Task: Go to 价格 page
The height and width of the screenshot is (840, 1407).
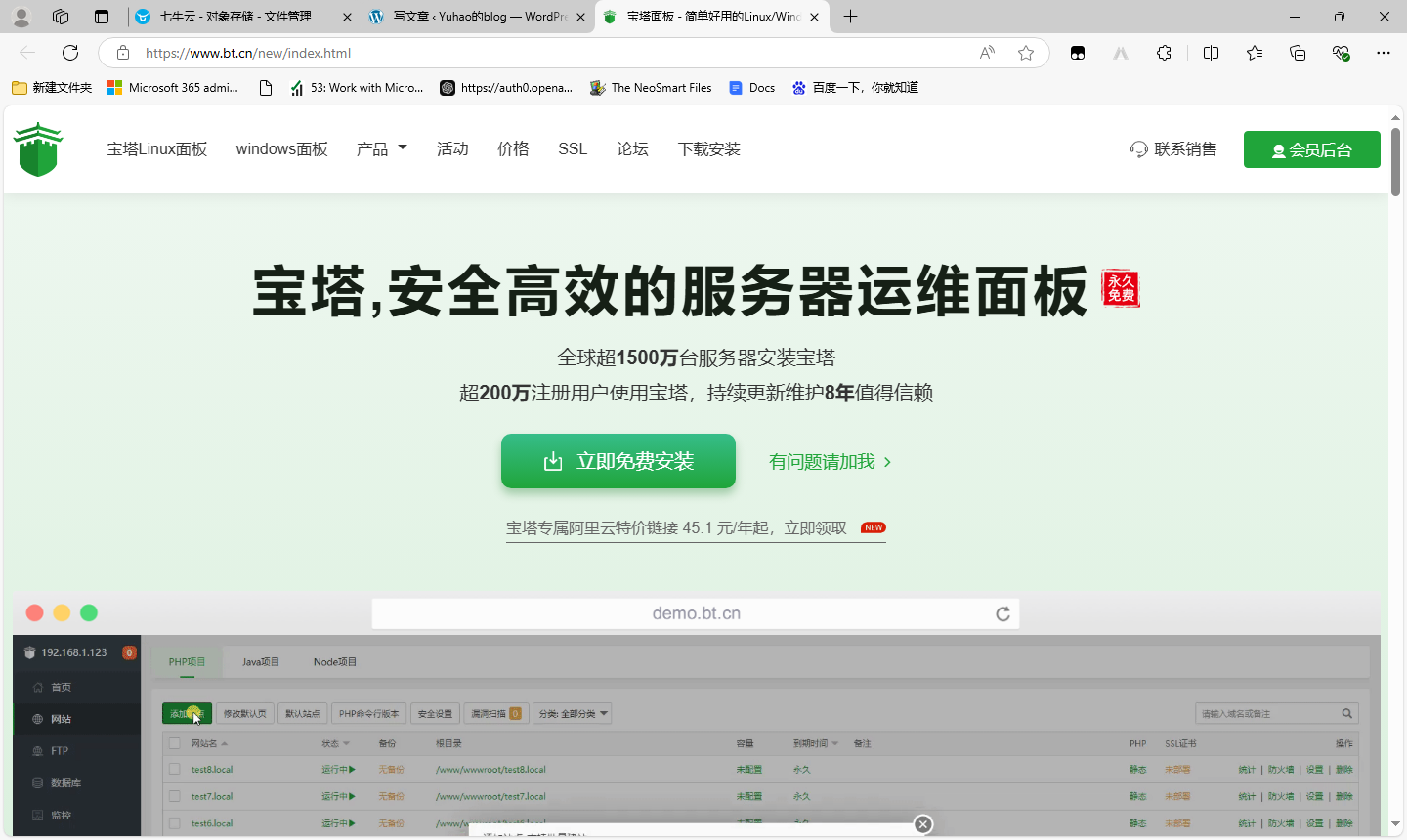Action: tap(513, 149)
